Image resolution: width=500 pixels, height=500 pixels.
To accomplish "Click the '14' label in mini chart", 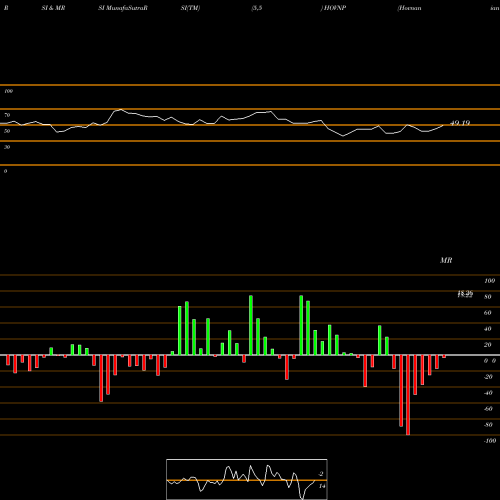I will click(x=322, y=486).
